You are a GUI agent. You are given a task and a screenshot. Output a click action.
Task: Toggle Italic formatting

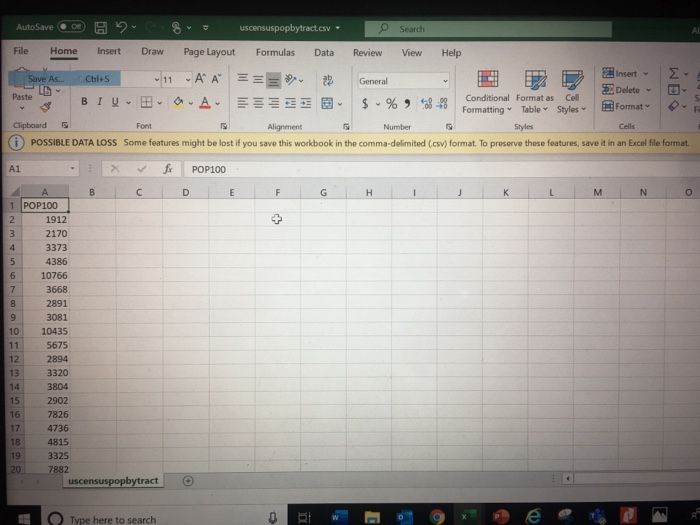[100, 101]
